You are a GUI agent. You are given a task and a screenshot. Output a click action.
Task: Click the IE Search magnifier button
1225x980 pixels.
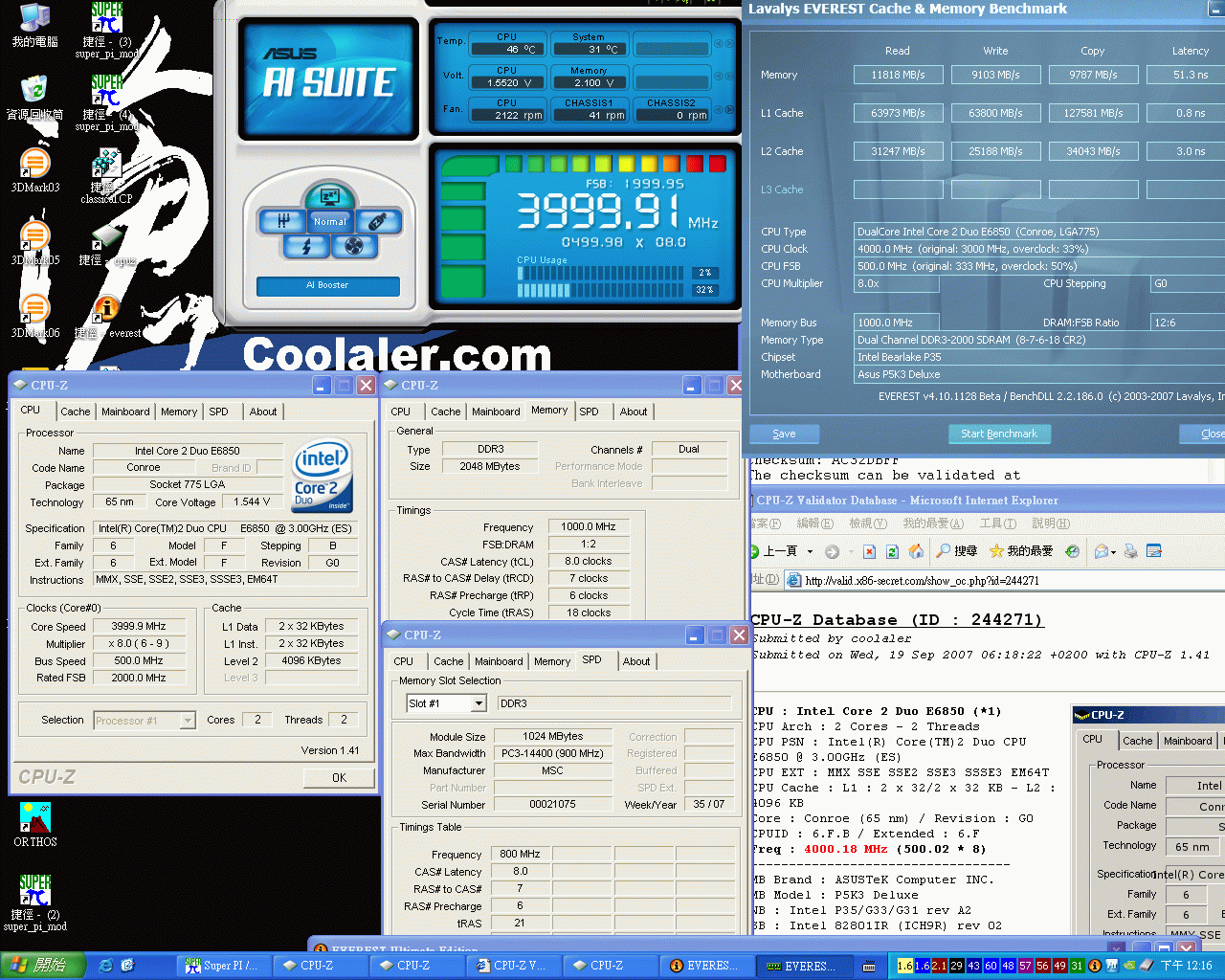pyautogui.click(x=956, y=551)
